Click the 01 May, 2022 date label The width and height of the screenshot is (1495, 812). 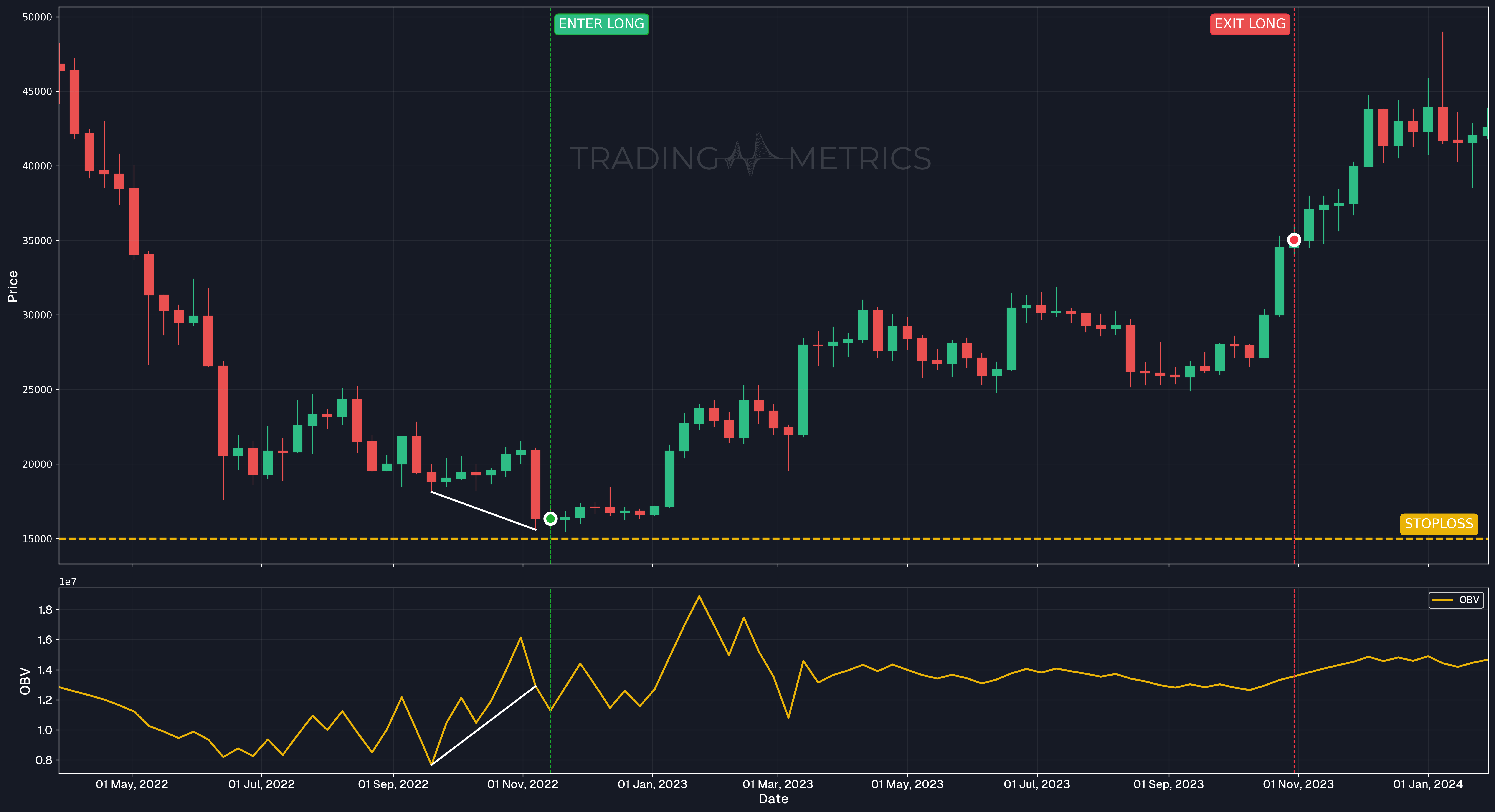132,784
